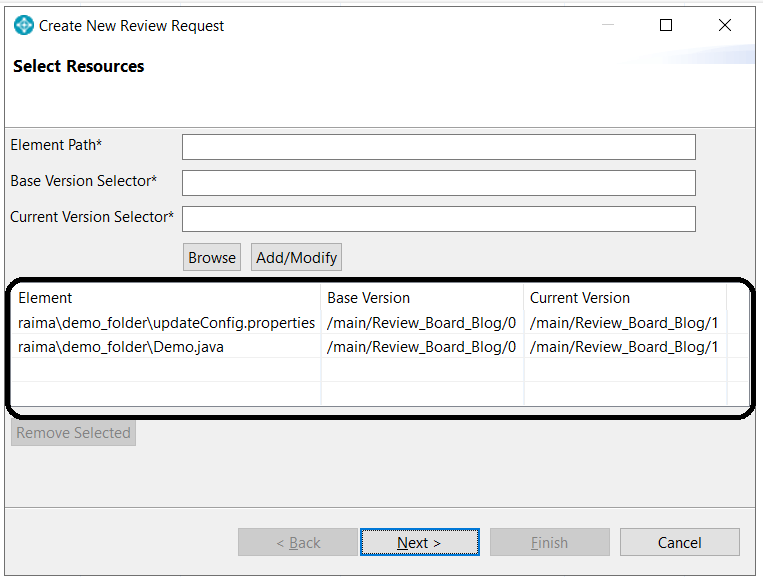The height and width of the screenshot is (577, 763).
Task: Click the Current Version Selector field
Action: point(438,219)
